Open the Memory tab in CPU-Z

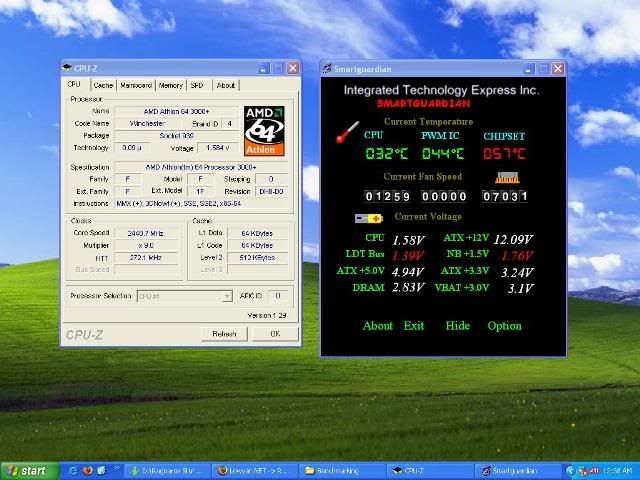pos(171,85)
